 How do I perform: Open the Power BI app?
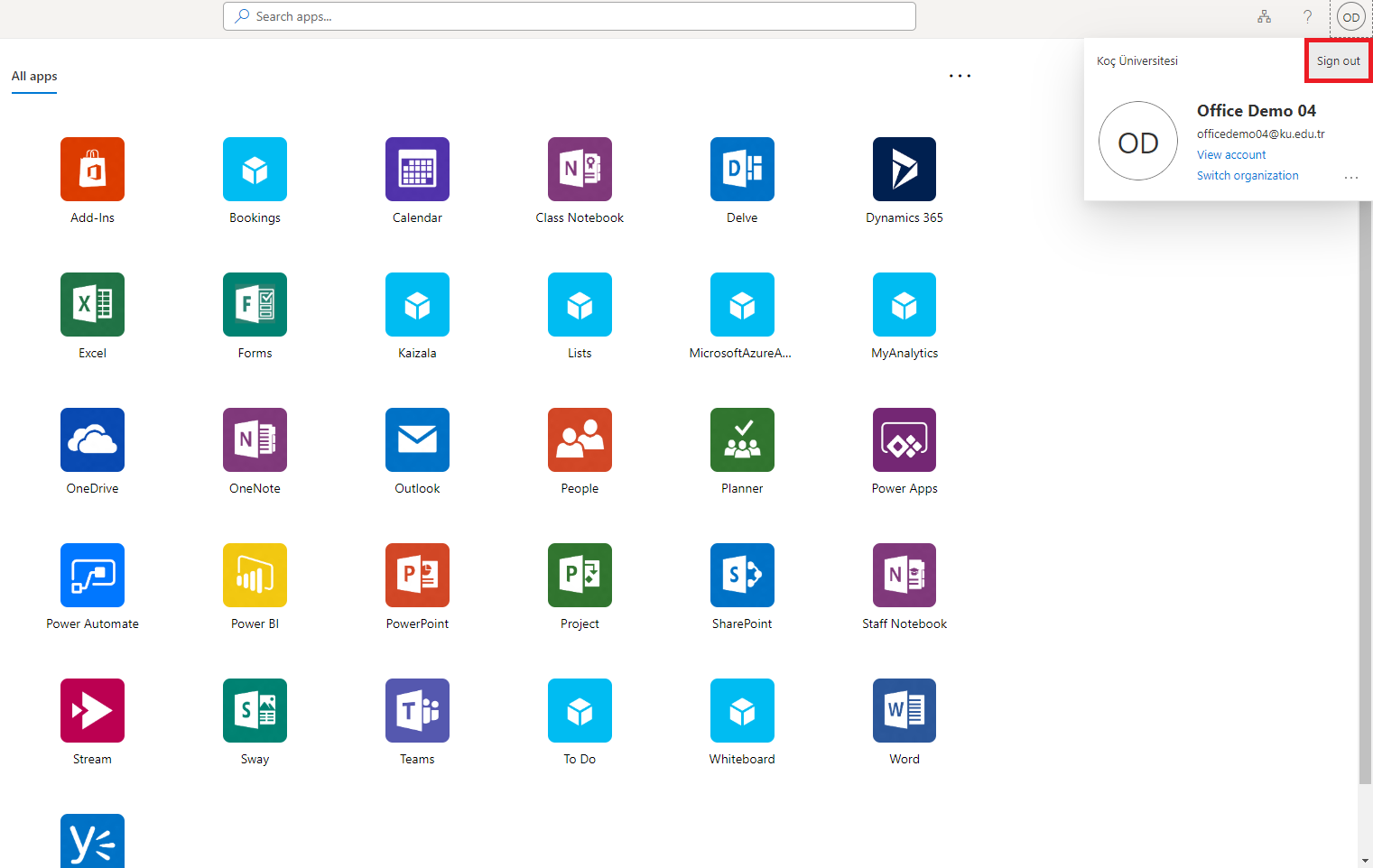[x=255, y=576]
